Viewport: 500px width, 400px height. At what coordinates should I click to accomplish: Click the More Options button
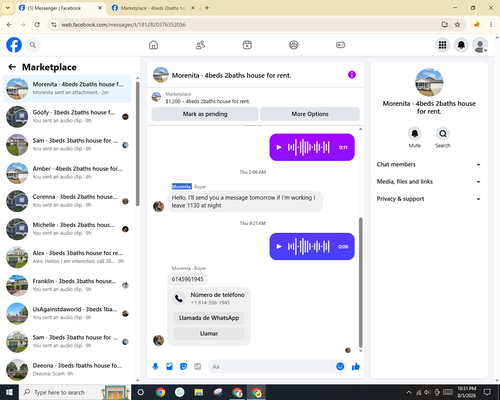pyautogui.click(x=310, y=114)
